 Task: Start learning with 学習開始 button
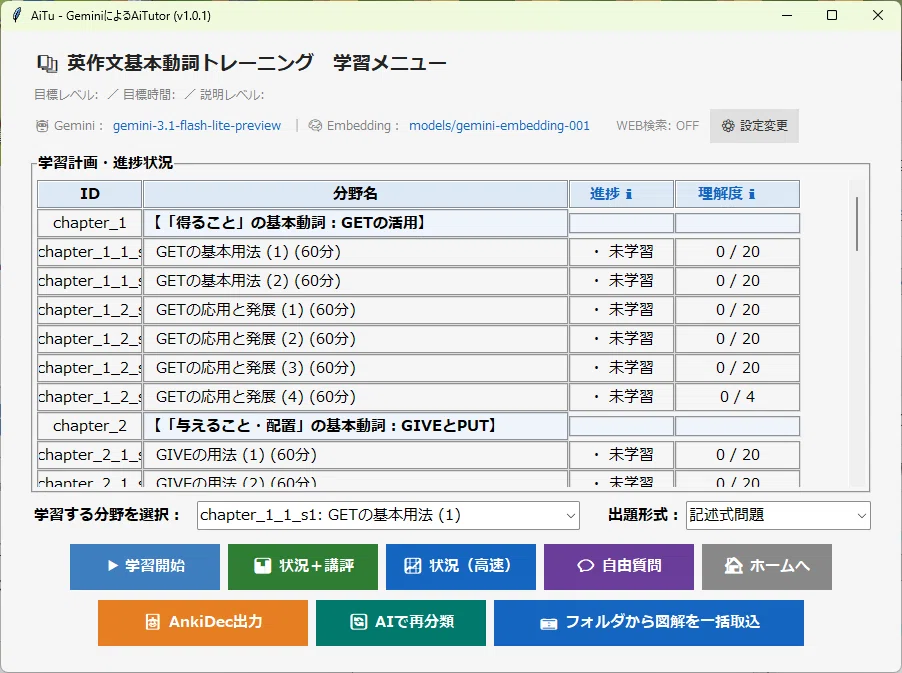(x=145, y=567)
